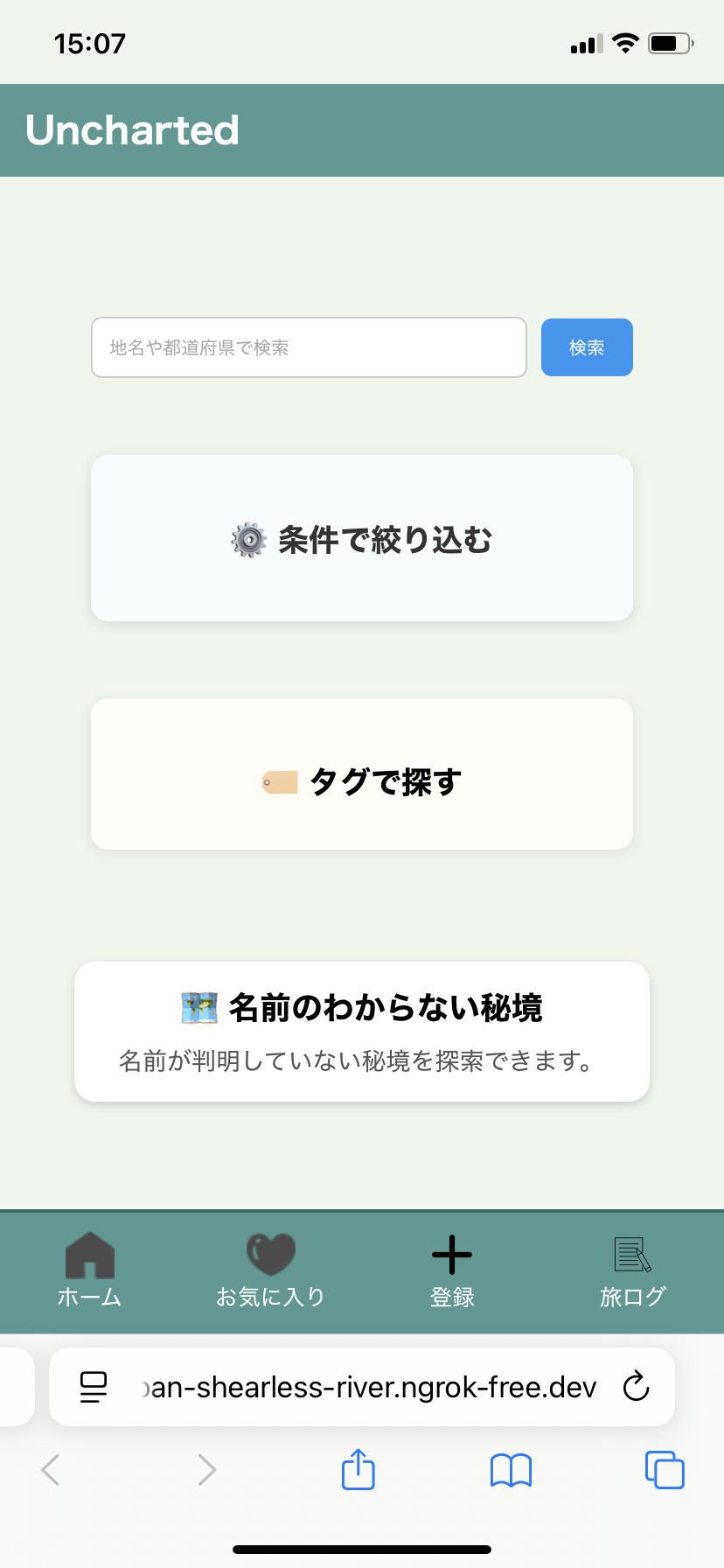
Task: Tap the Safari share icon
Action: coord(358,1469)
